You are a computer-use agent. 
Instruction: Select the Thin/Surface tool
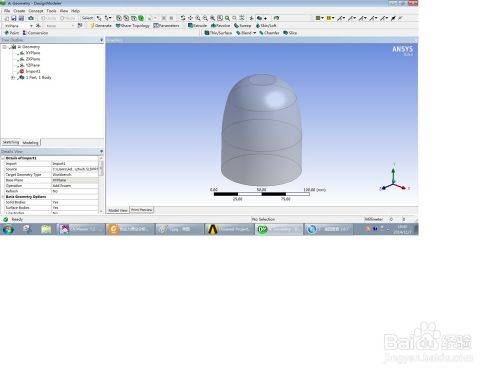point(218,33)
